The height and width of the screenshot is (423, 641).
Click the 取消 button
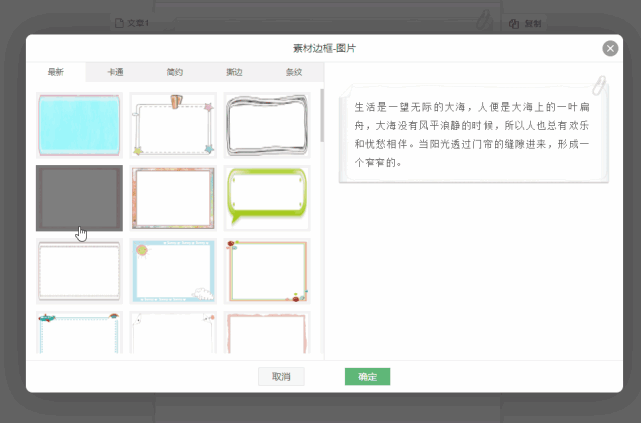point(281,376)
